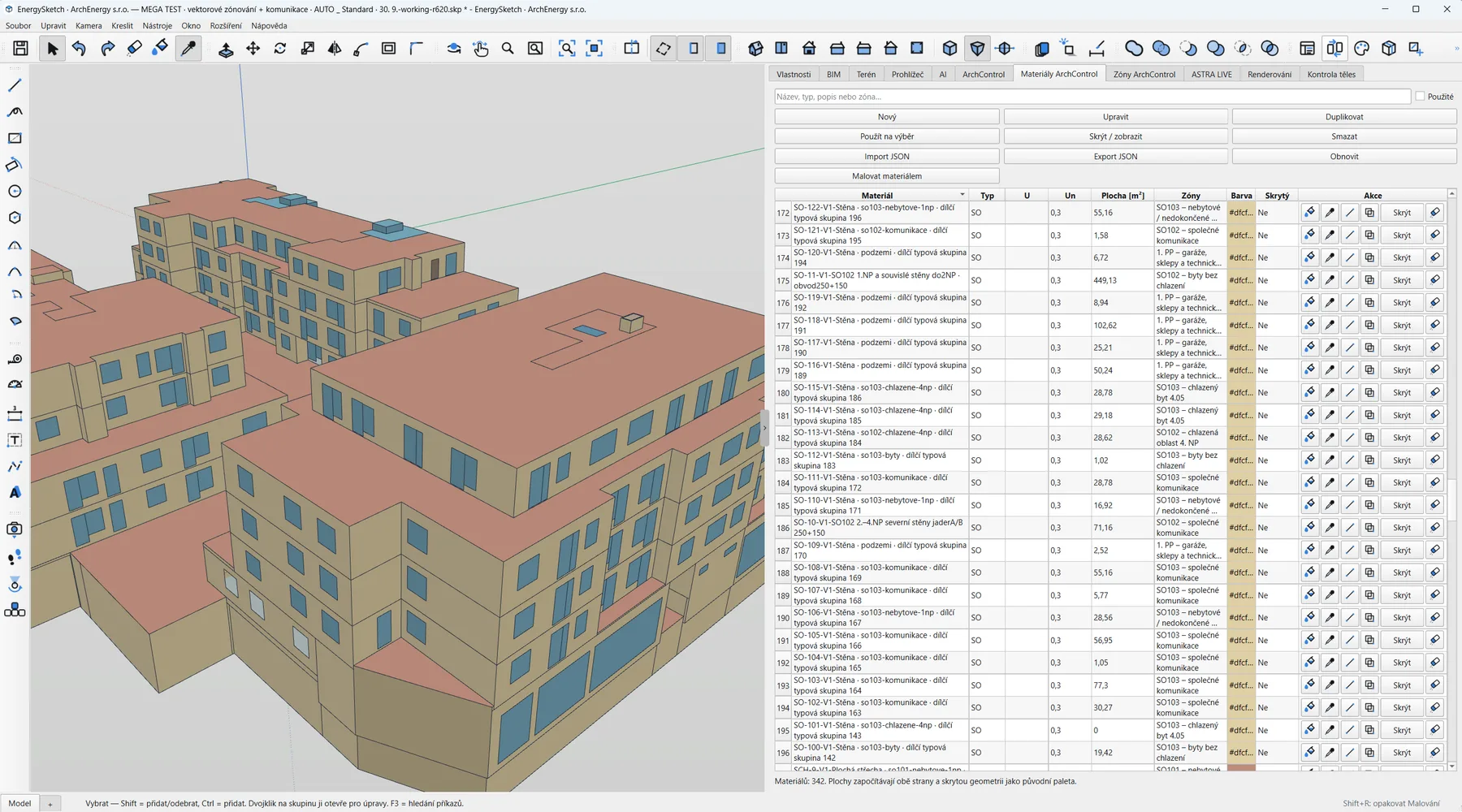
Task: Select the Move tool
Action: (253, 49)
